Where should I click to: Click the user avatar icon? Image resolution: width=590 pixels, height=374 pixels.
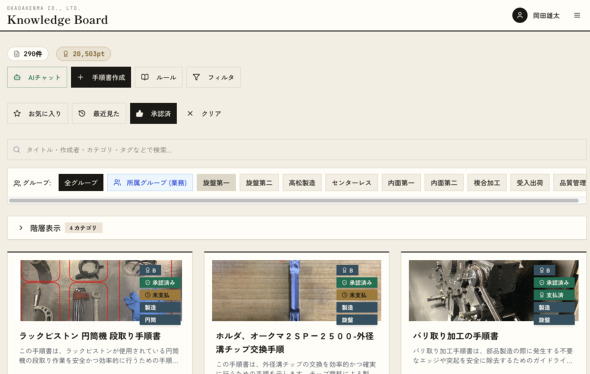[520, 15]
